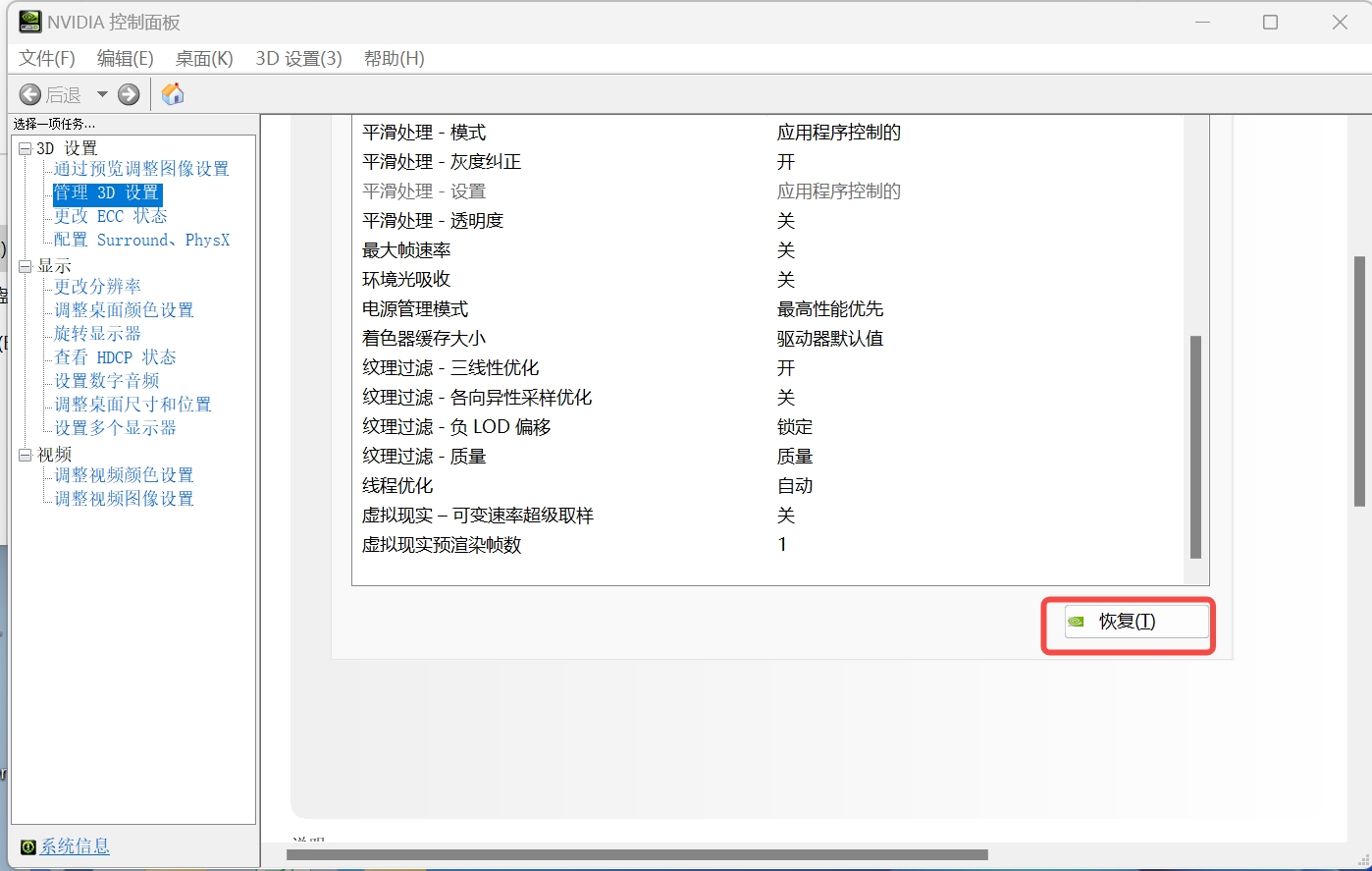The width and height of the screenshot is (1372, 871).
Task: Select the 纹理过滤 - 三线性优化 setting row
Action: pos(768,368)
